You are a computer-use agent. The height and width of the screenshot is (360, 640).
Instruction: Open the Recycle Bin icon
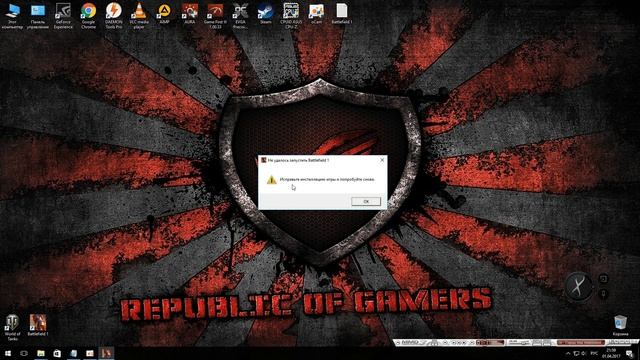[620, 325]
